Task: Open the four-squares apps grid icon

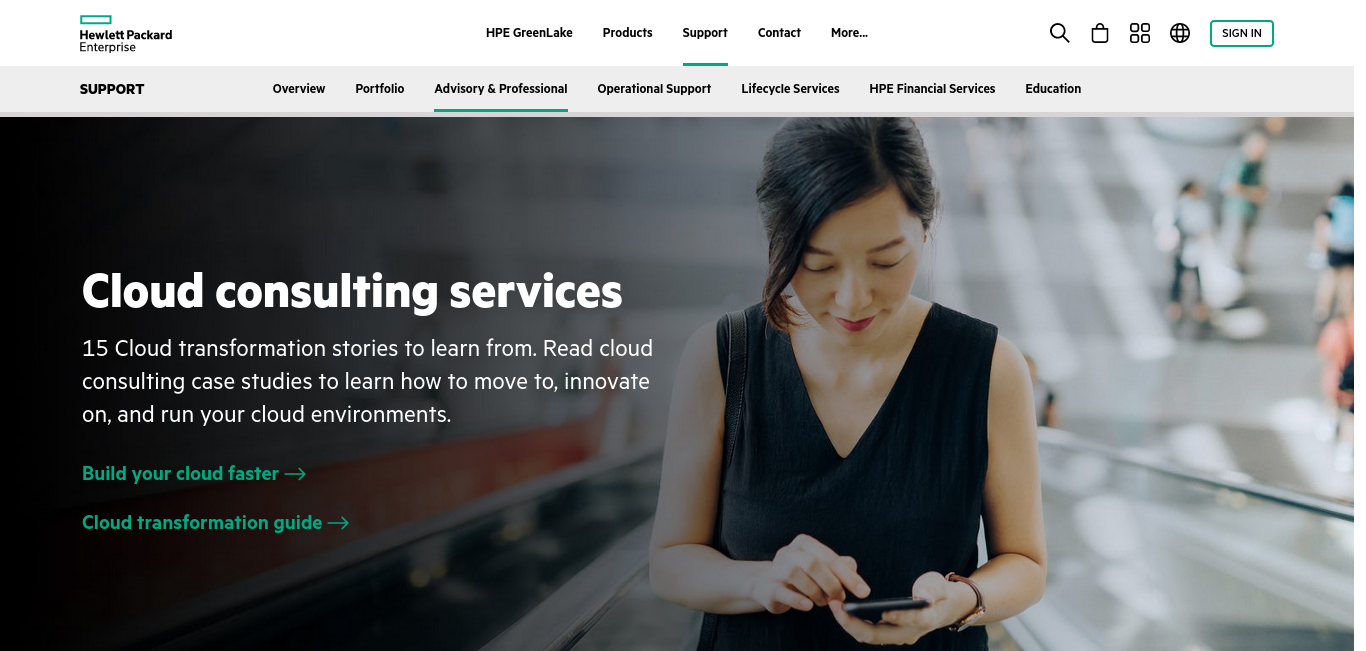Action: [1140, 33]
